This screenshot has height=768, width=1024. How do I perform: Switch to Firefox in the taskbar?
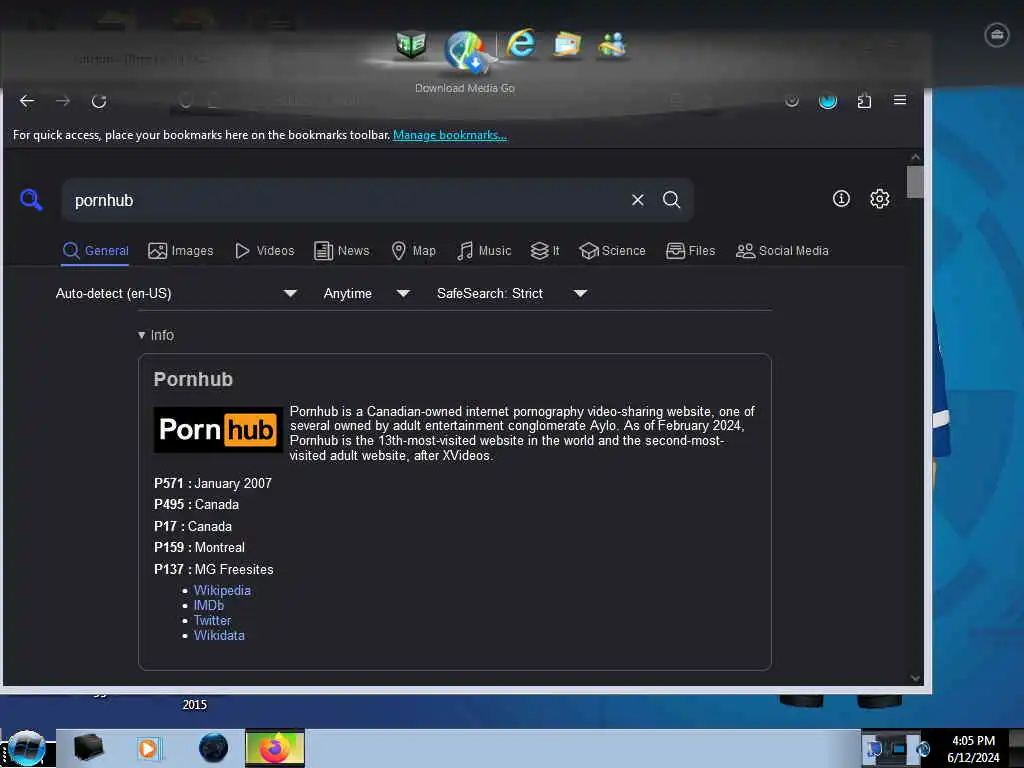[x=275, y=748]
